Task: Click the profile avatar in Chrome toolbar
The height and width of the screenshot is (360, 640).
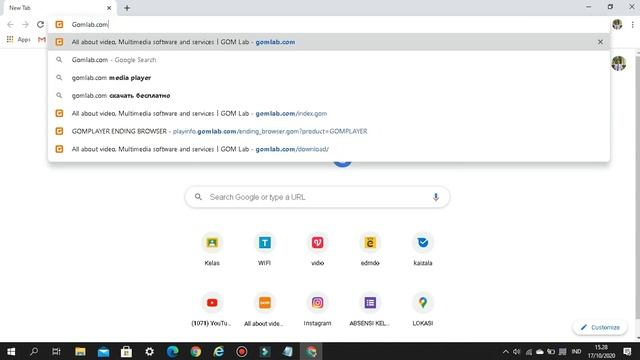Action: [617, 24]
